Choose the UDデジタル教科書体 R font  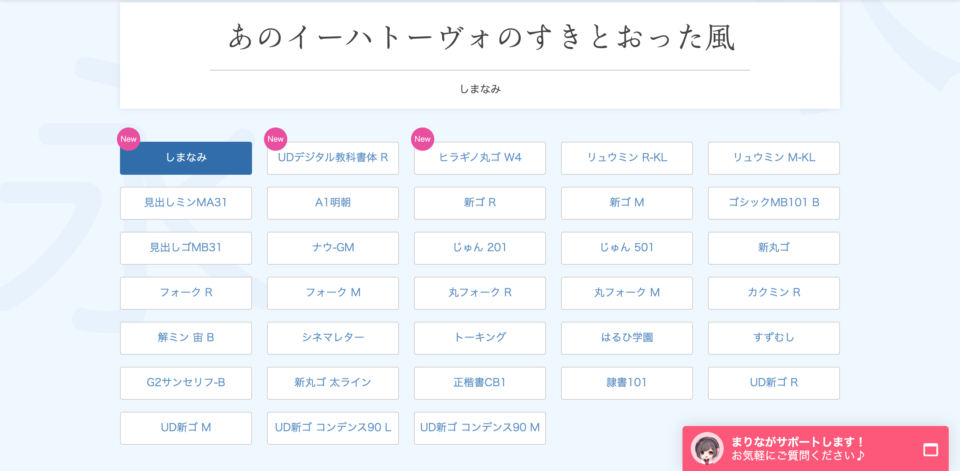[333, 158]
